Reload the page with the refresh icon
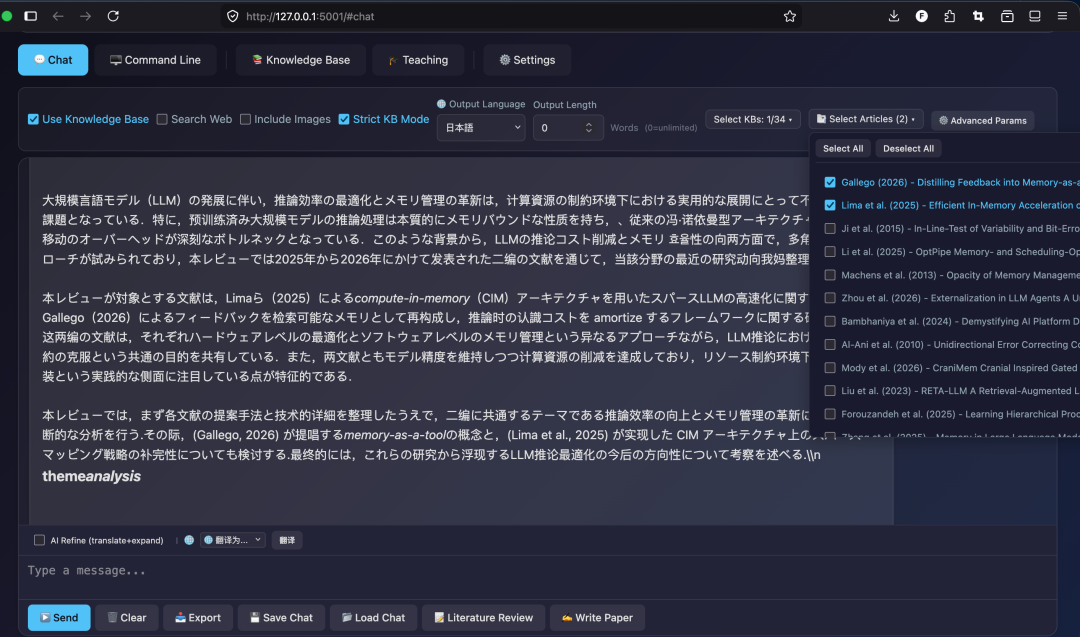Viewport: 1080px width, 637px height. click(x=113, y=16)
